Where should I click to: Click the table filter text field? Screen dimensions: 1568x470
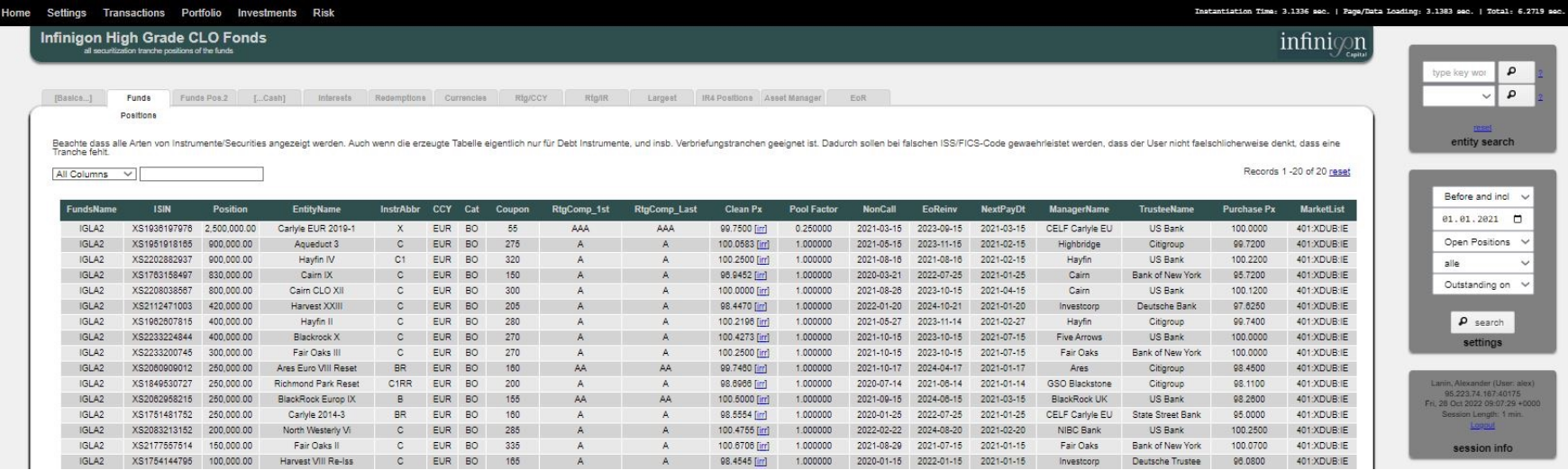tap(202, 174)
